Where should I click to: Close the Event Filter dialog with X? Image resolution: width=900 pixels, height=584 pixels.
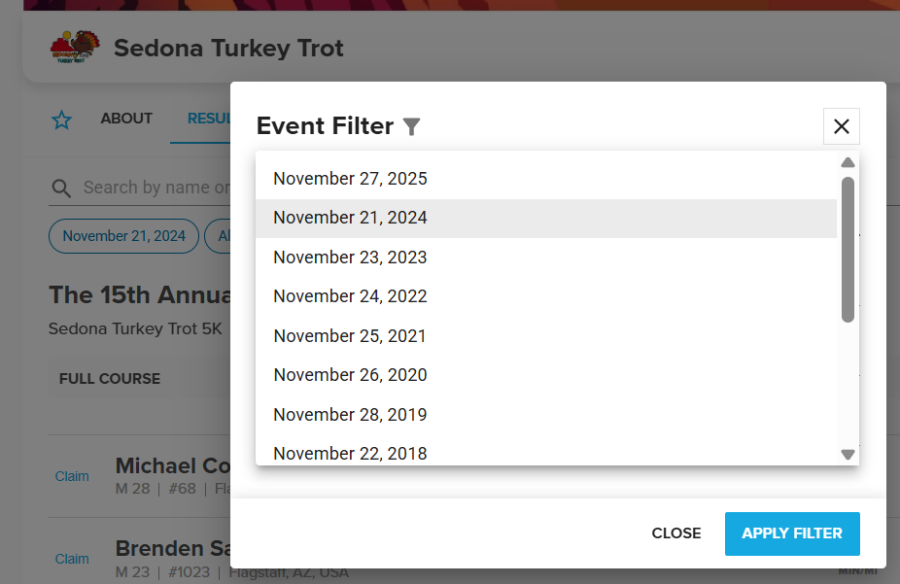coord(841,126)
